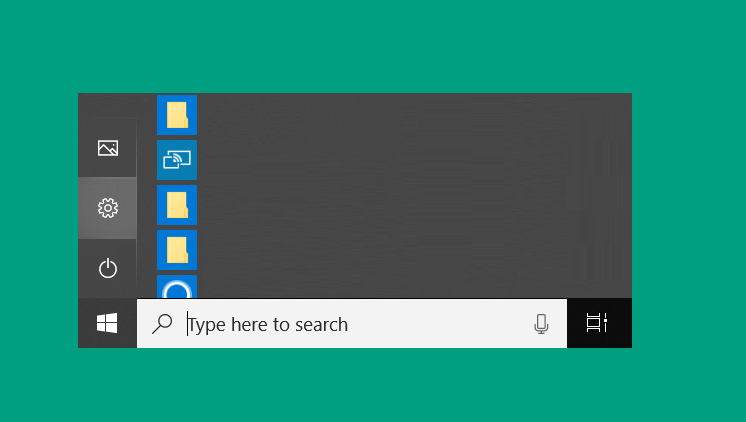Open the Cortana circle app tile
Viewport: 746px width, 422px height.
[x=177, y=287]
